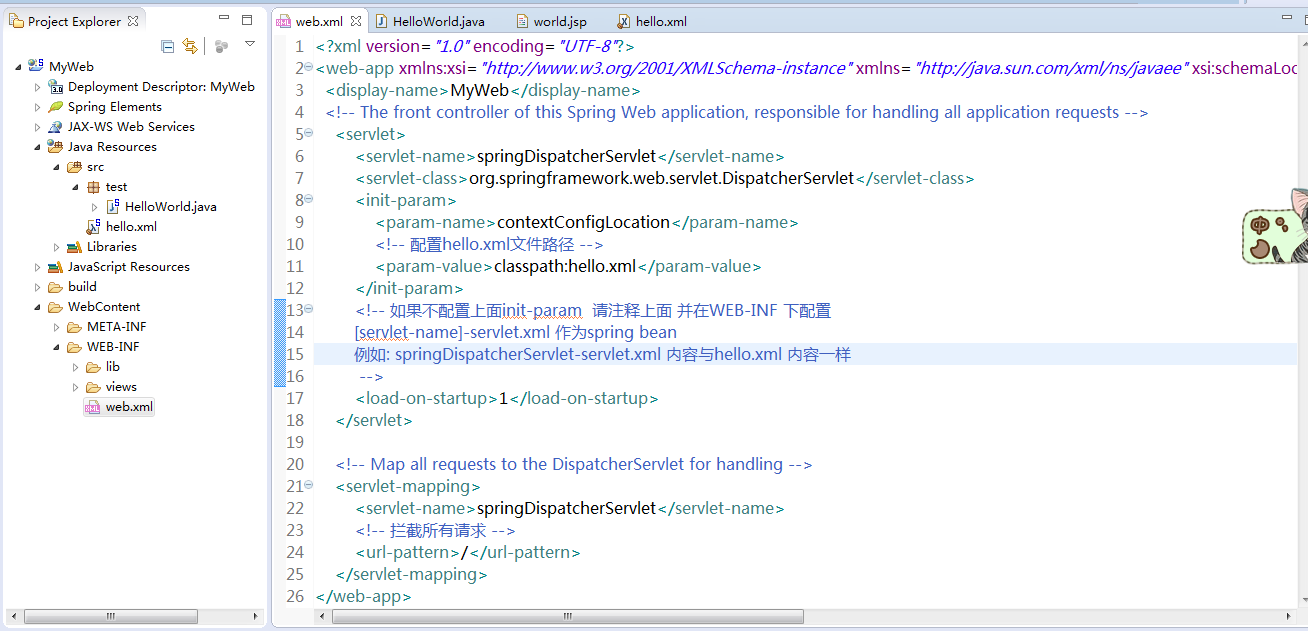The width and height of the screenshot is (1308, 631).
Task: Expand the views folder under WEB-INF
Action: pos(76,387)
